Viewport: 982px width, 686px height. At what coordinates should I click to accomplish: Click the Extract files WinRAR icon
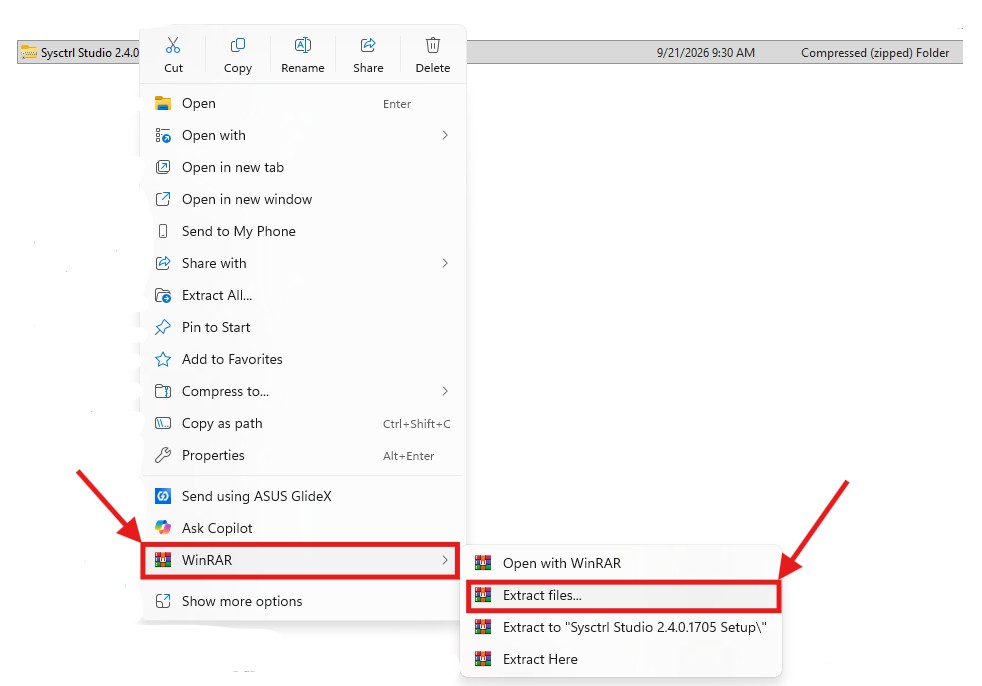[483, 595]
